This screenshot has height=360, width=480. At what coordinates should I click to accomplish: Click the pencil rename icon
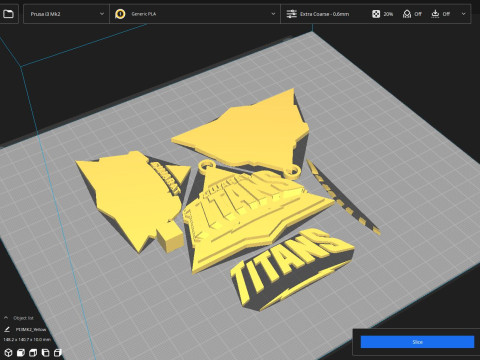(x=7, y=329)
